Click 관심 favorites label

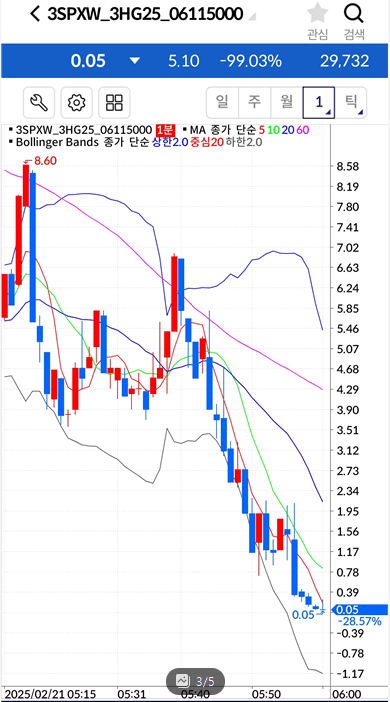pyautogui.click(x=317, y=34)
